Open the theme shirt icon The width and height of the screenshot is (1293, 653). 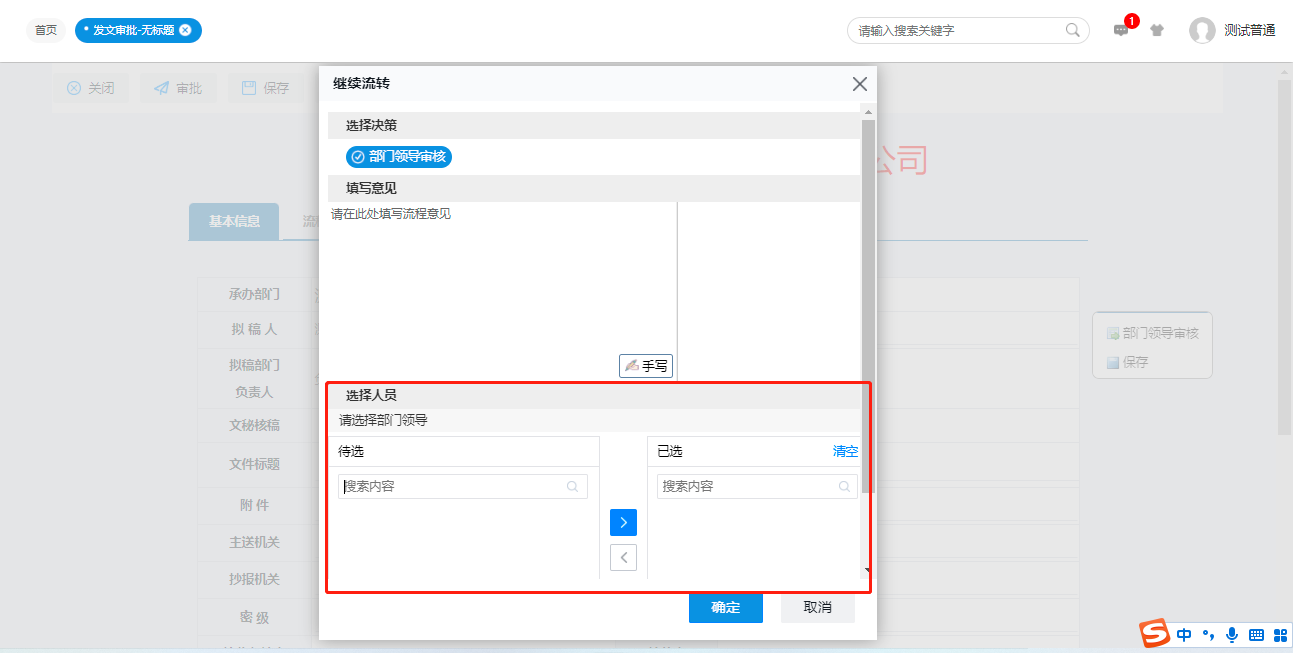coord(1157,30)
